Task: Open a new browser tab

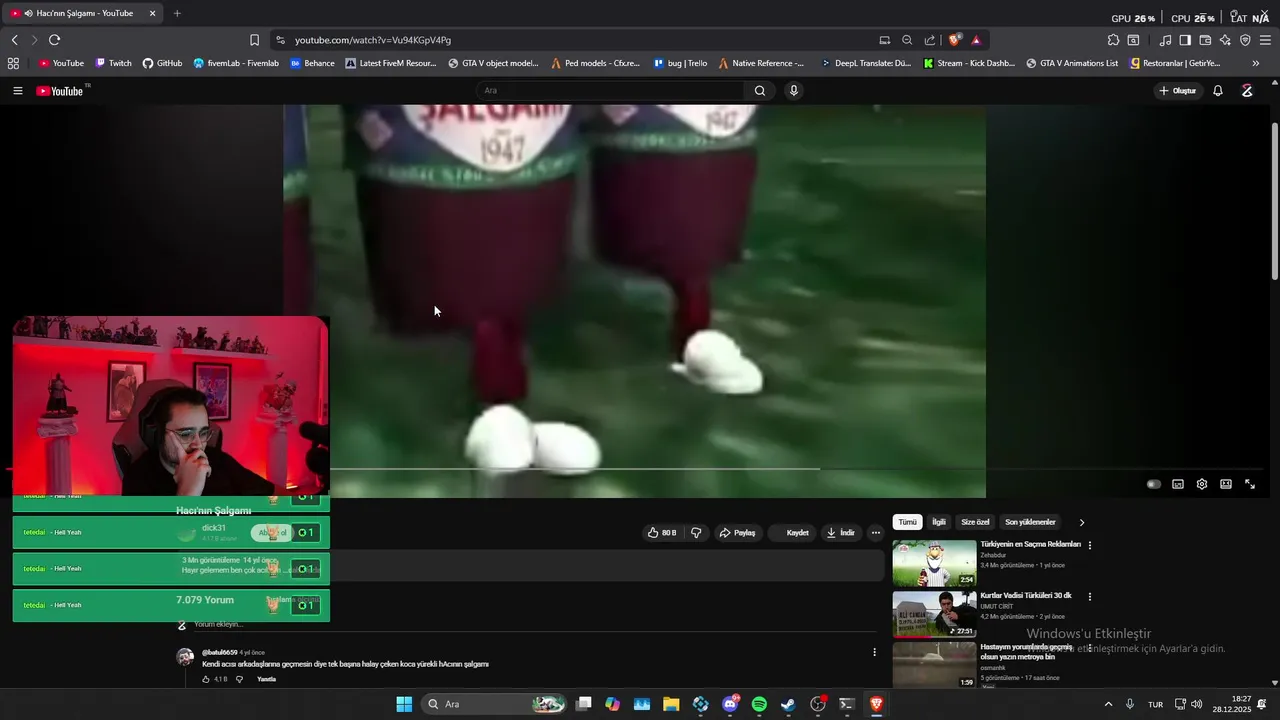Action: click(177, 13)
